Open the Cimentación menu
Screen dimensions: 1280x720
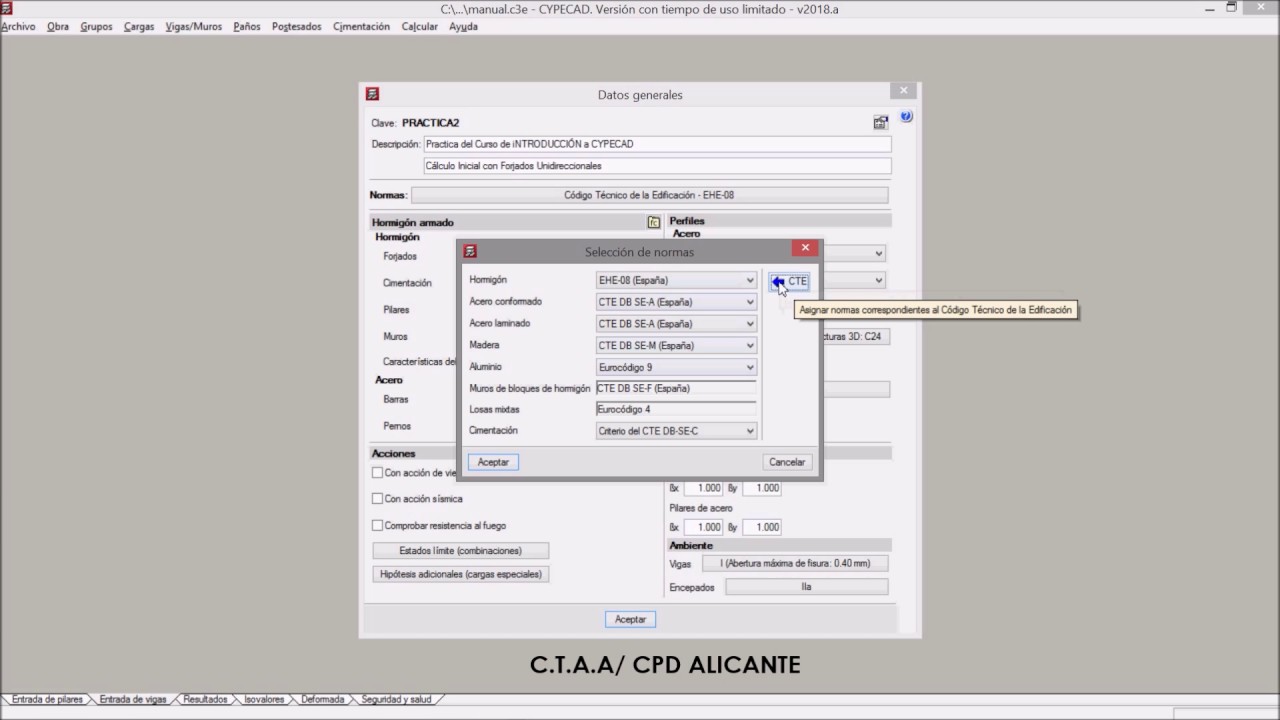point(361,27)
